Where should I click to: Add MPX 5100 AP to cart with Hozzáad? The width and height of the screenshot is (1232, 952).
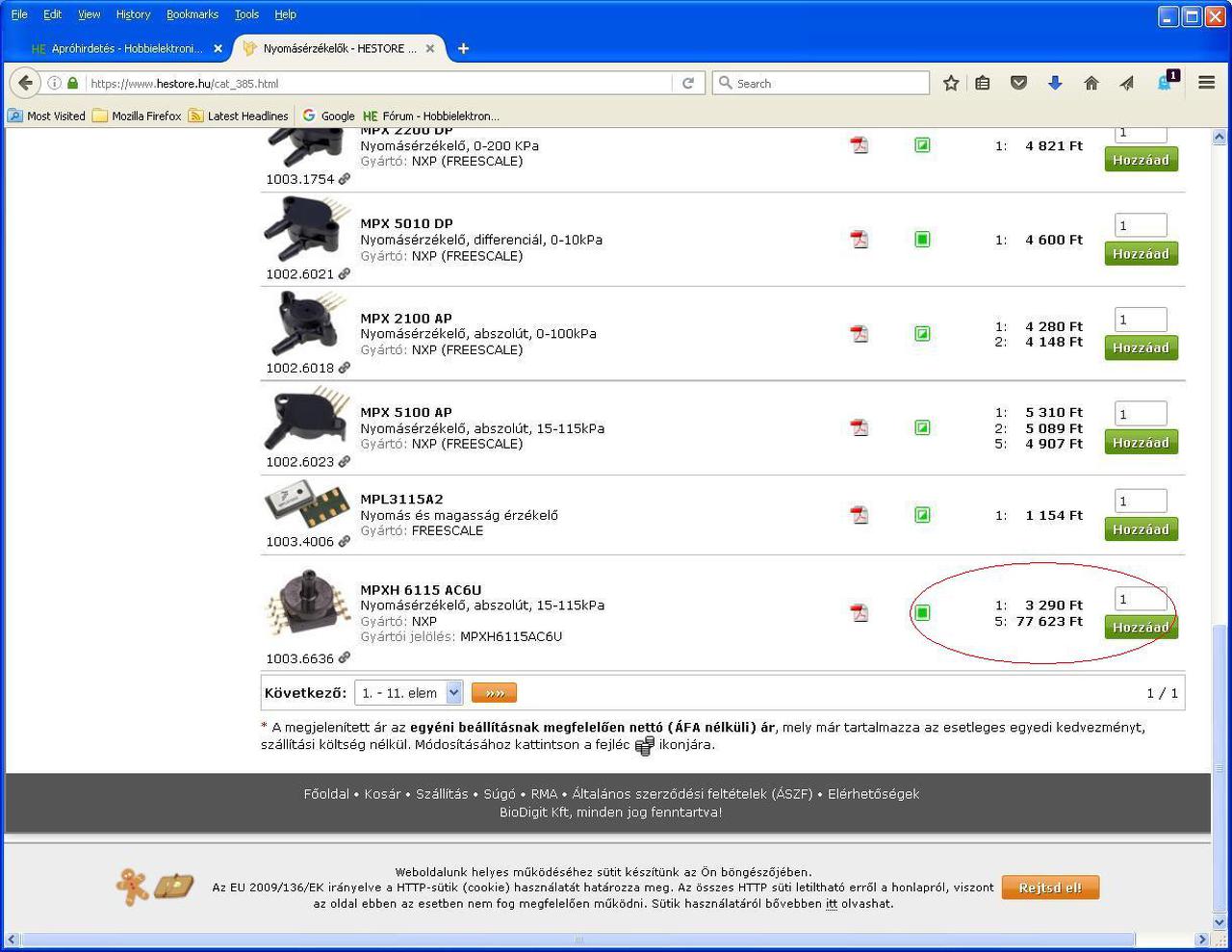(x=1141, y=443)
